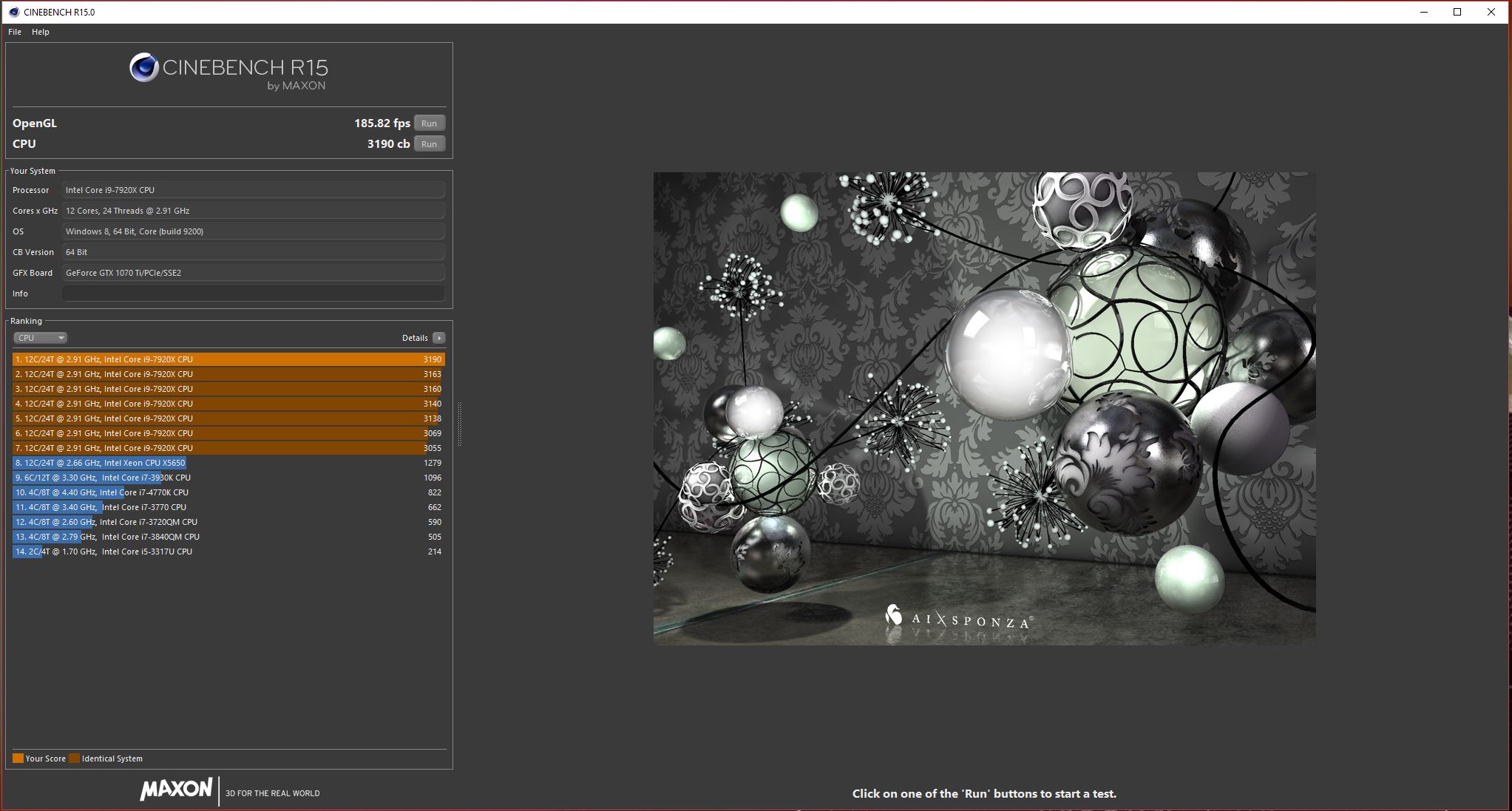This screenshot has width=1512, height=811.
Task: Select the Core i7-3930K ranking row
Action: [228, 478]
